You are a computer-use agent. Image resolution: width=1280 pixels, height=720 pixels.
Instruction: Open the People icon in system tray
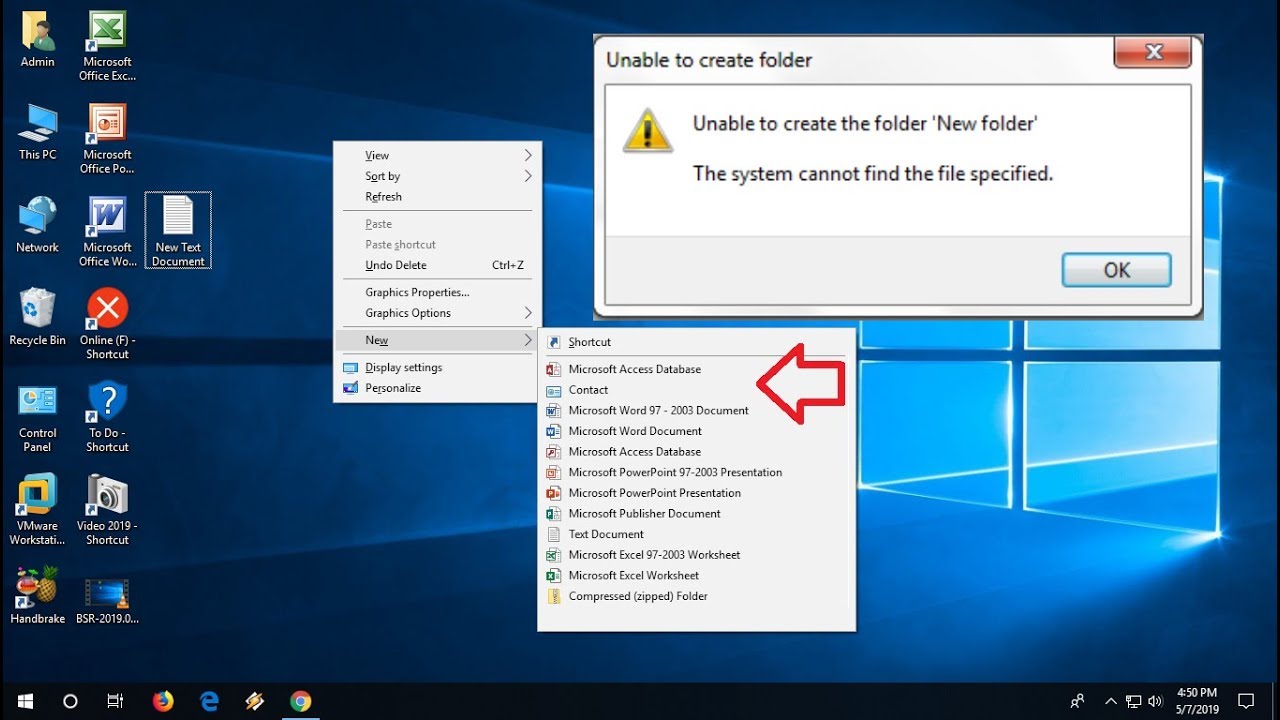click(x=1077, y=701)
